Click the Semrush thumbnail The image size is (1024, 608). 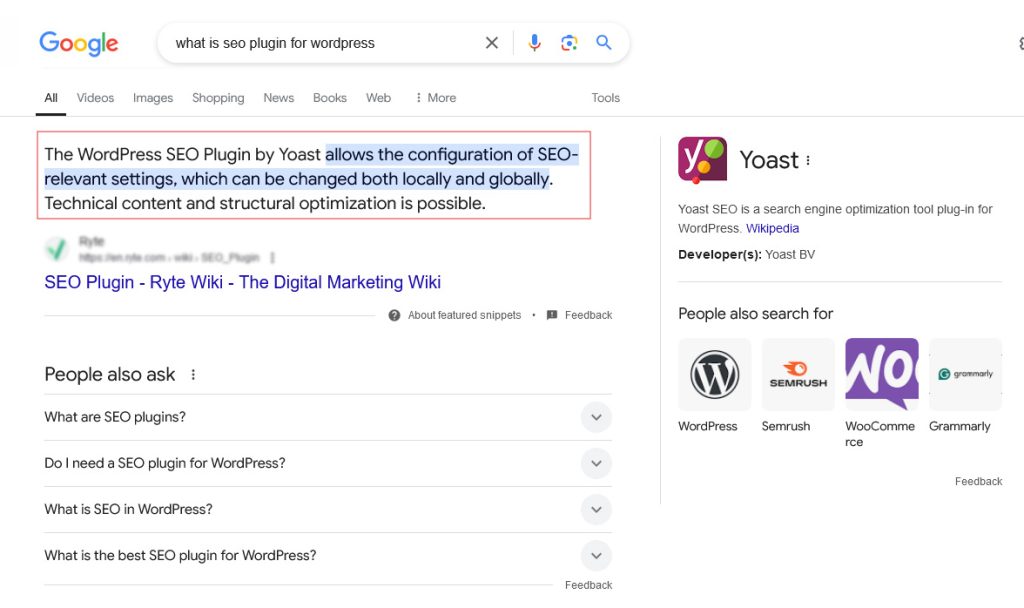coord(797,374)
